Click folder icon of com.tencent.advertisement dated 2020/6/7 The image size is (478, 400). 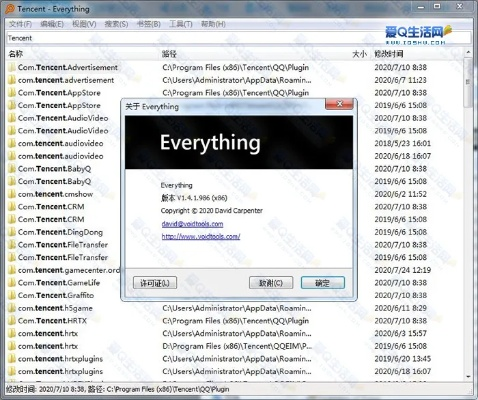point(12,80)
